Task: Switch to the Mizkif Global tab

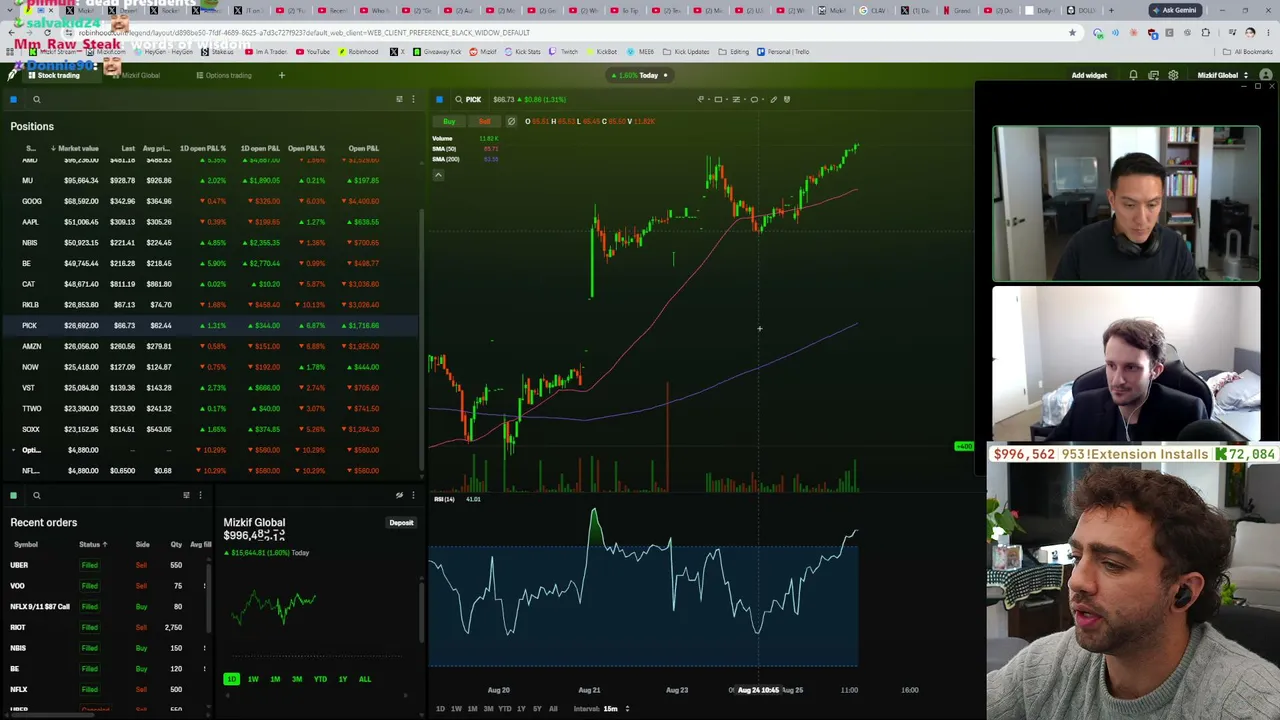Action: (135, 75)
